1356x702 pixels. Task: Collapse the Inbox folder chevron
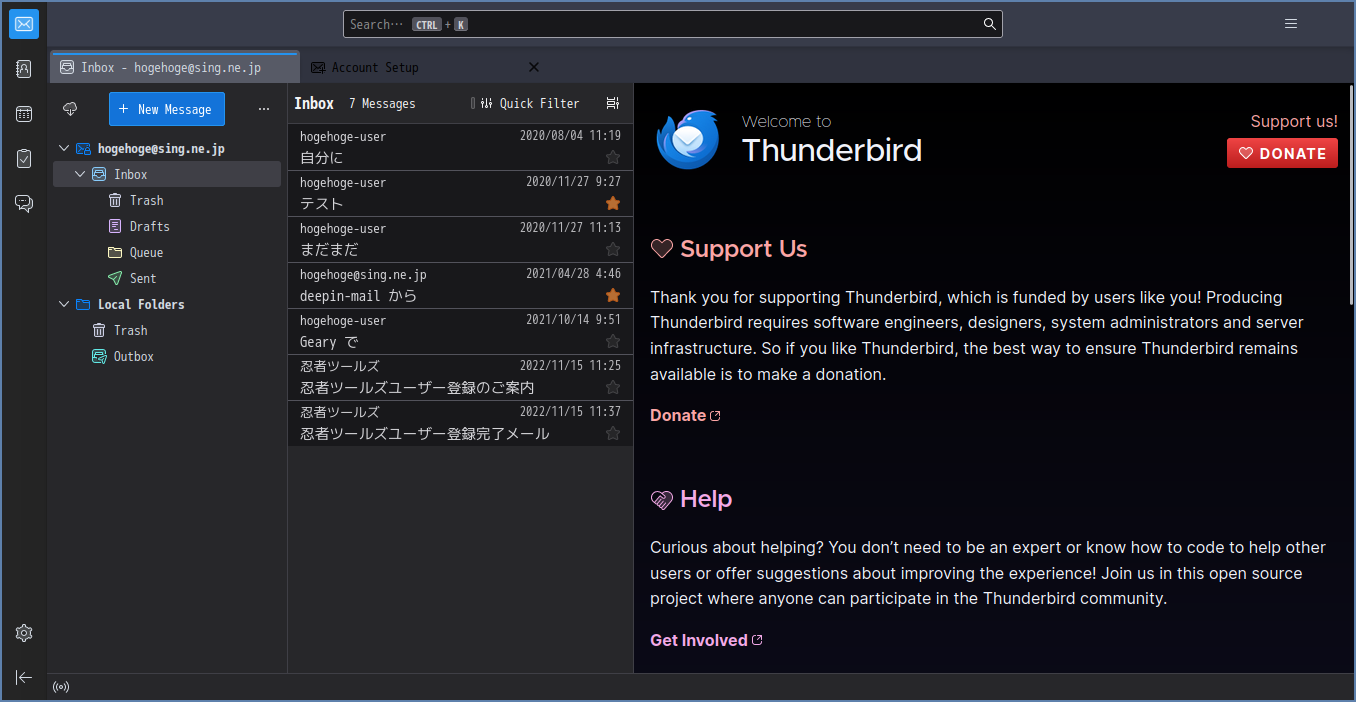(x=80, y=174)
